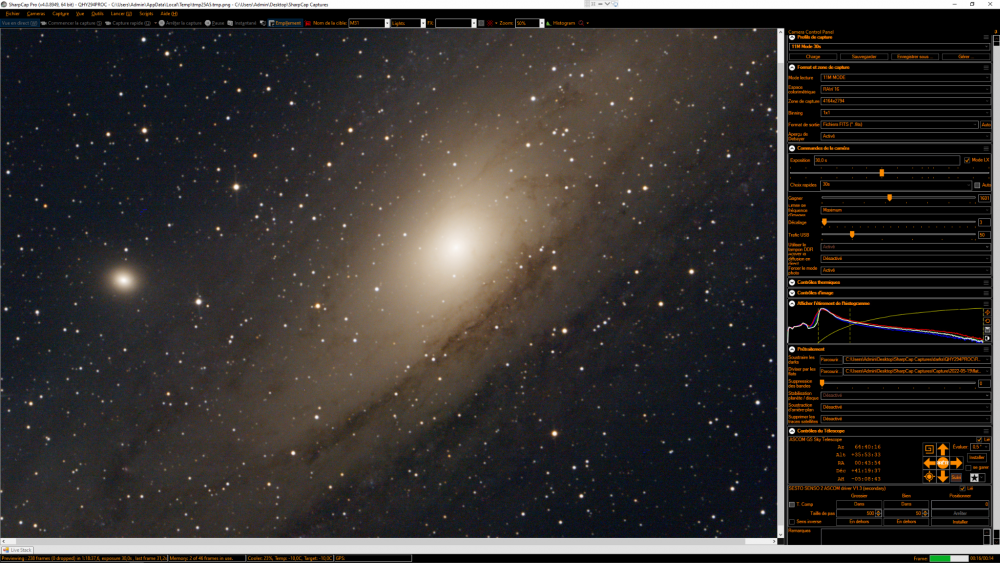Toggle the Mode LX checkbox
This screenshot has height=563, width=1000.
[966, 160]
